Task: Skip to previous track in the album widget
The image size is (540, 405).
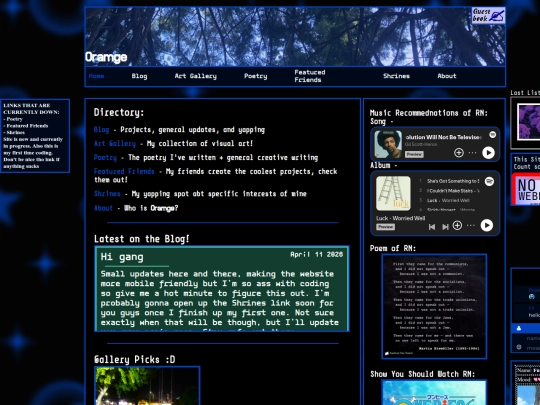Action: pos(432,227)
